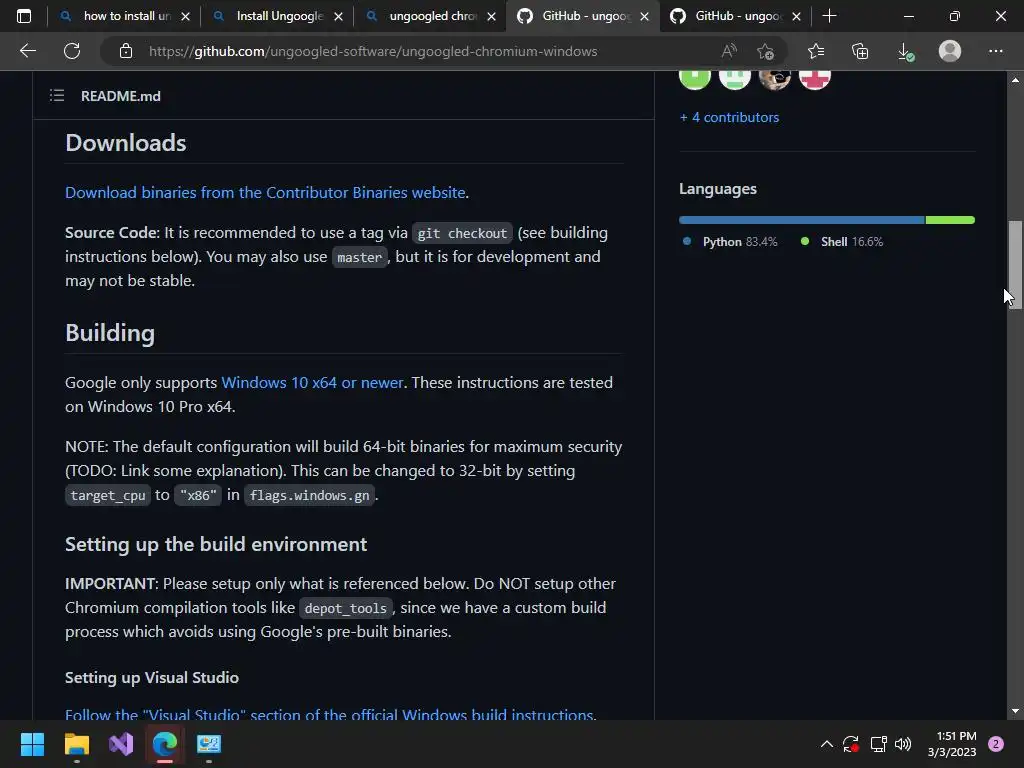Close the 'how to install un' tab
This screenshot has height=768, width=1024.
[185, 16]
